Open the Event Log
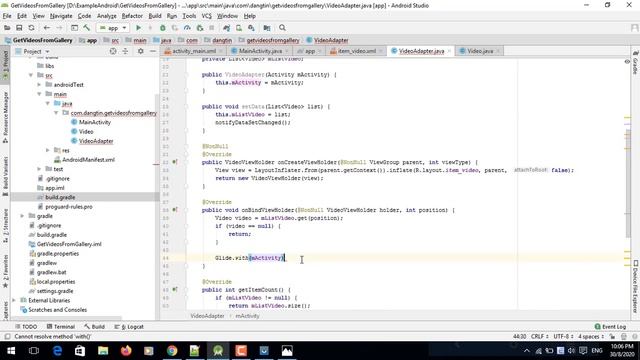Viewport: 640px width, 360px height. (x=611, y=327)
